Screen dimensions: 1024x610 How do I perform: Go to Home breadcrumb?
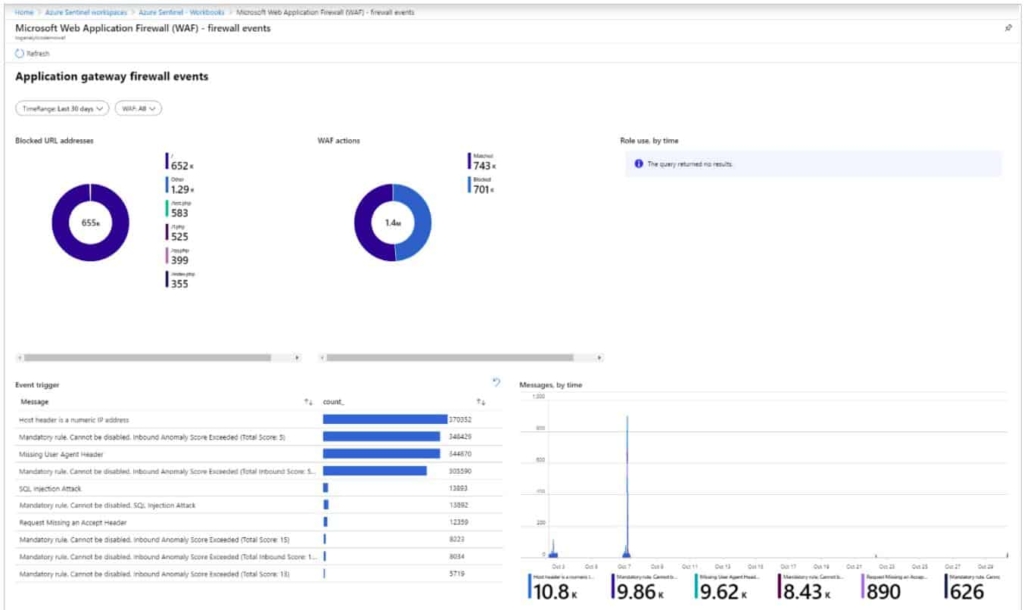point(24,12)
